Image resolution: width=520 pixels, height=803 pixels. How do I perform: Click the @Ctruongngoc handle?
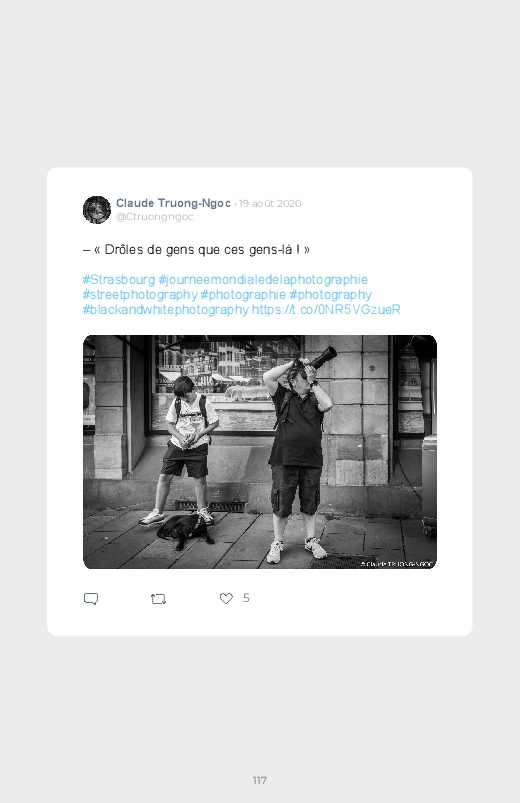[154, 217]
